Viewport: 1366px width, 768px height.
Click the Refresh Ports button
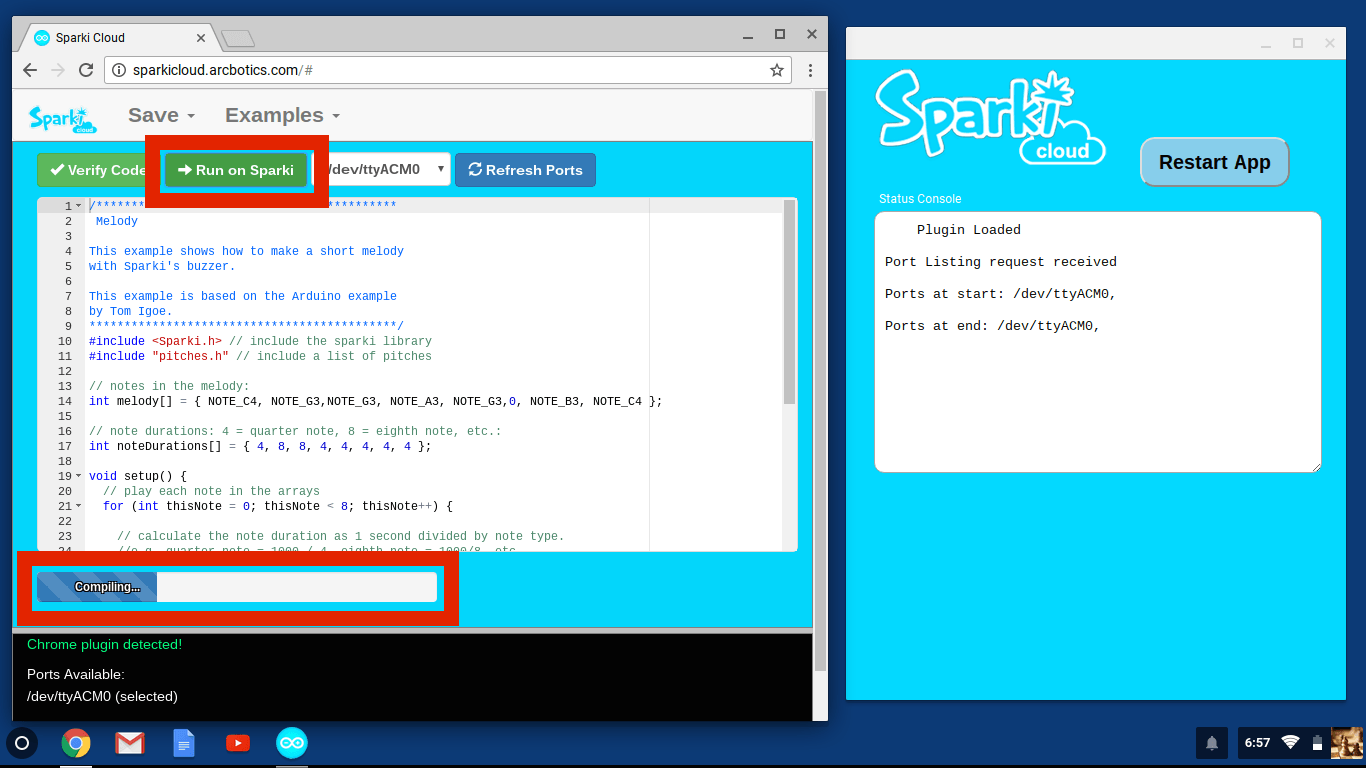525,170
